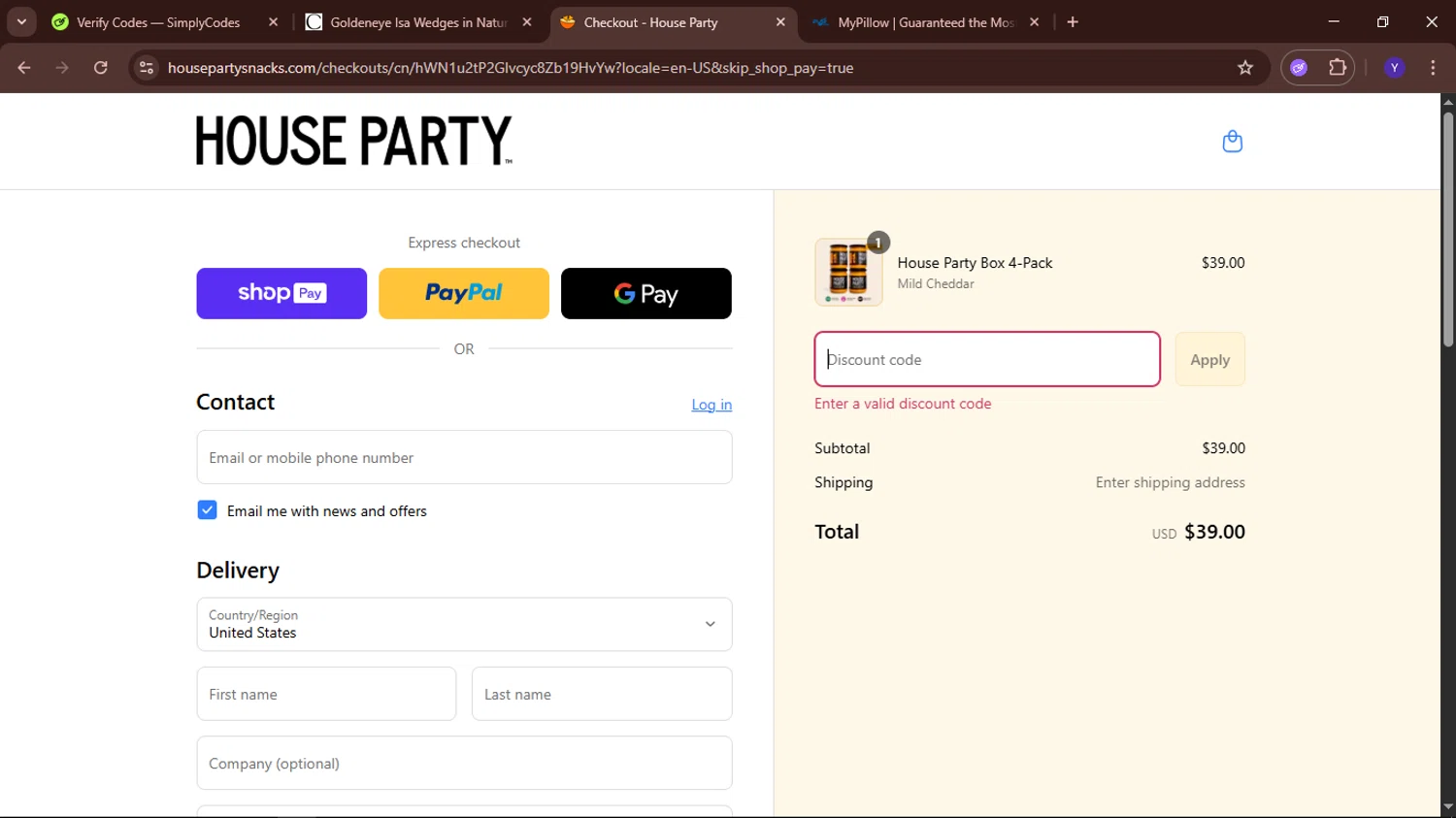
Task: Close the Verify Codes tab
Action: (273, 22)
